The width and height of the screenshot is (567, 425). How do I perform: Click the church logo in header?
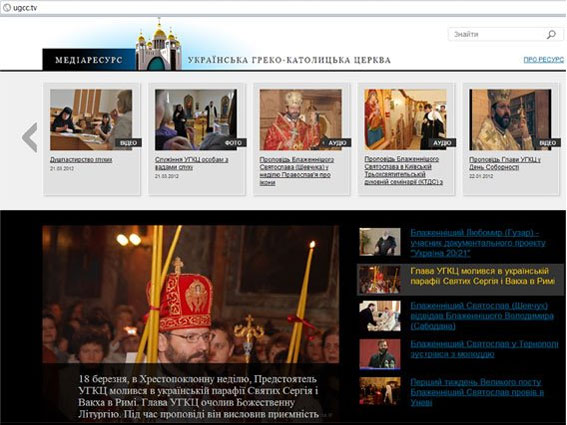pos(158,46)
